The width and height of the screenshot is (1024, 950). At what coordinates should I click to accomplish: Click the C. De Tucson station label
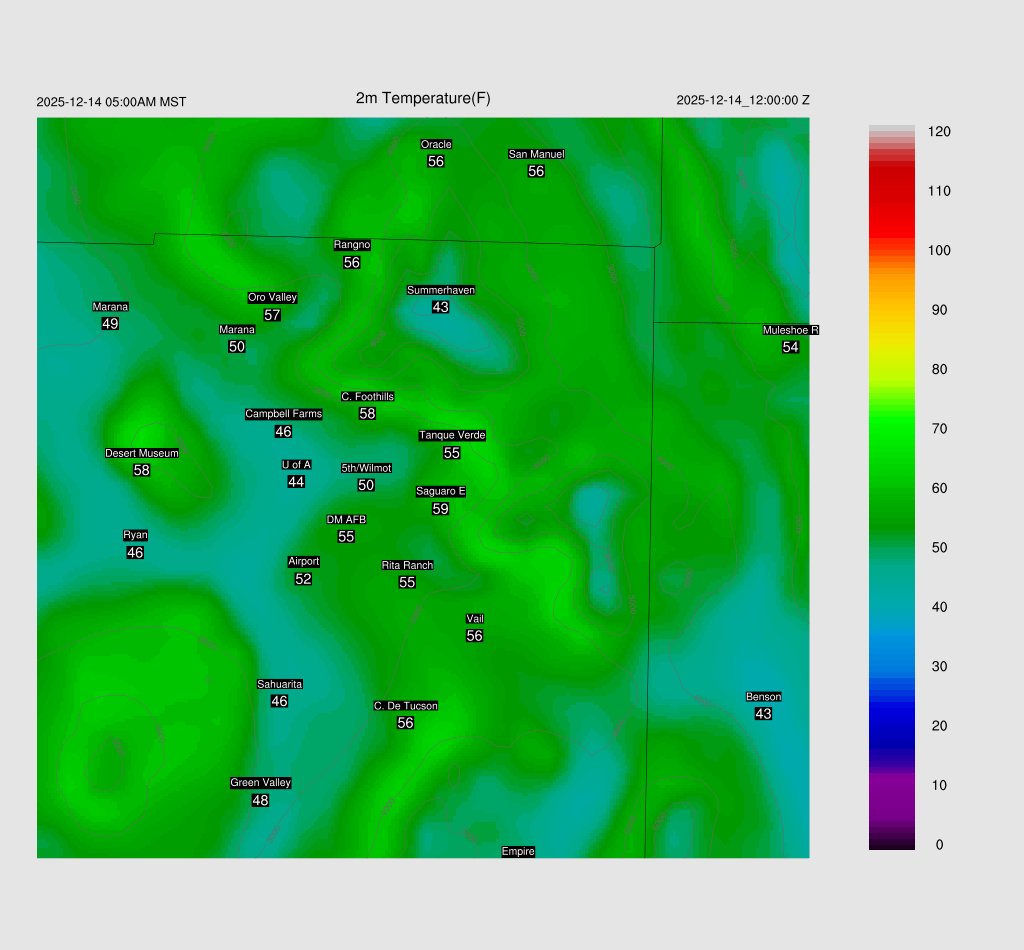405,706
